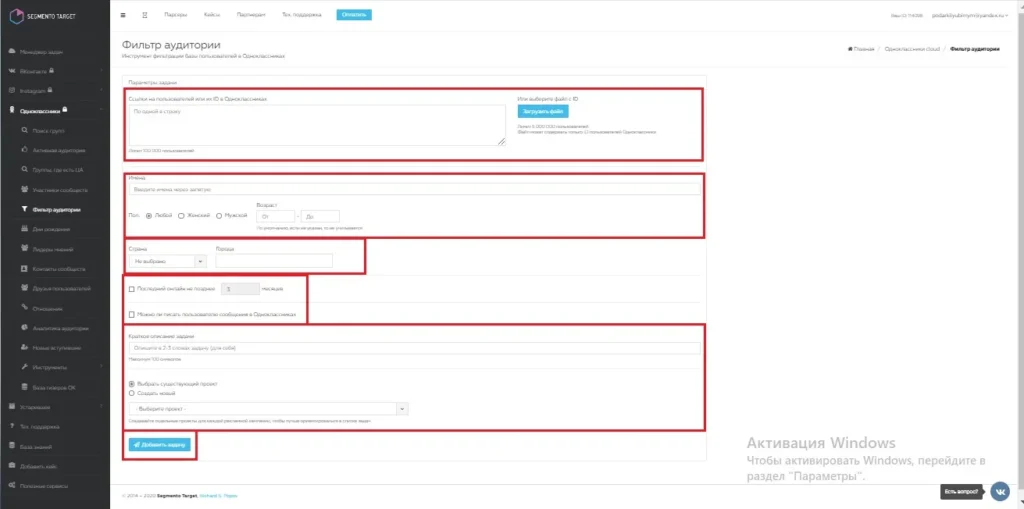The height and width of the screenshot is (509, 1024).
Task: Click the Добавить задачу button
Action: pyautogui.click(x=159, y=444)
